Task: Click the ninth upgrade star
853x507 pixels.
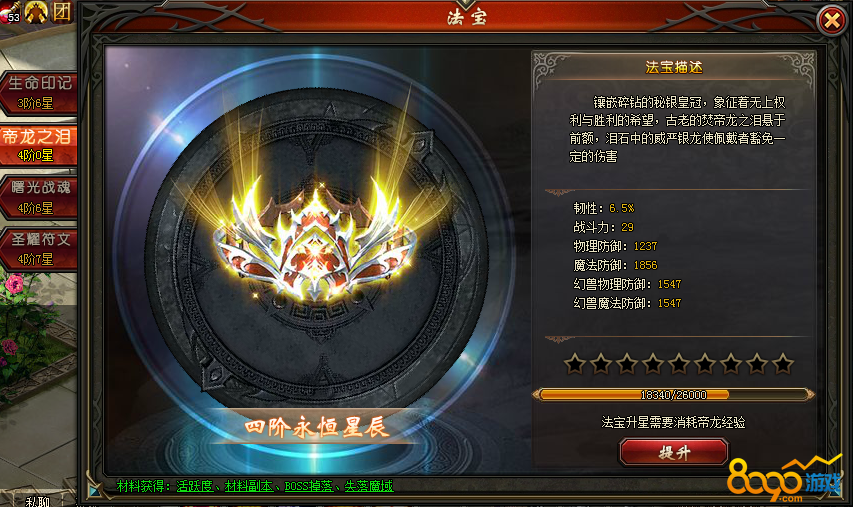Action: pyautogui.click(x=783, y=363)
